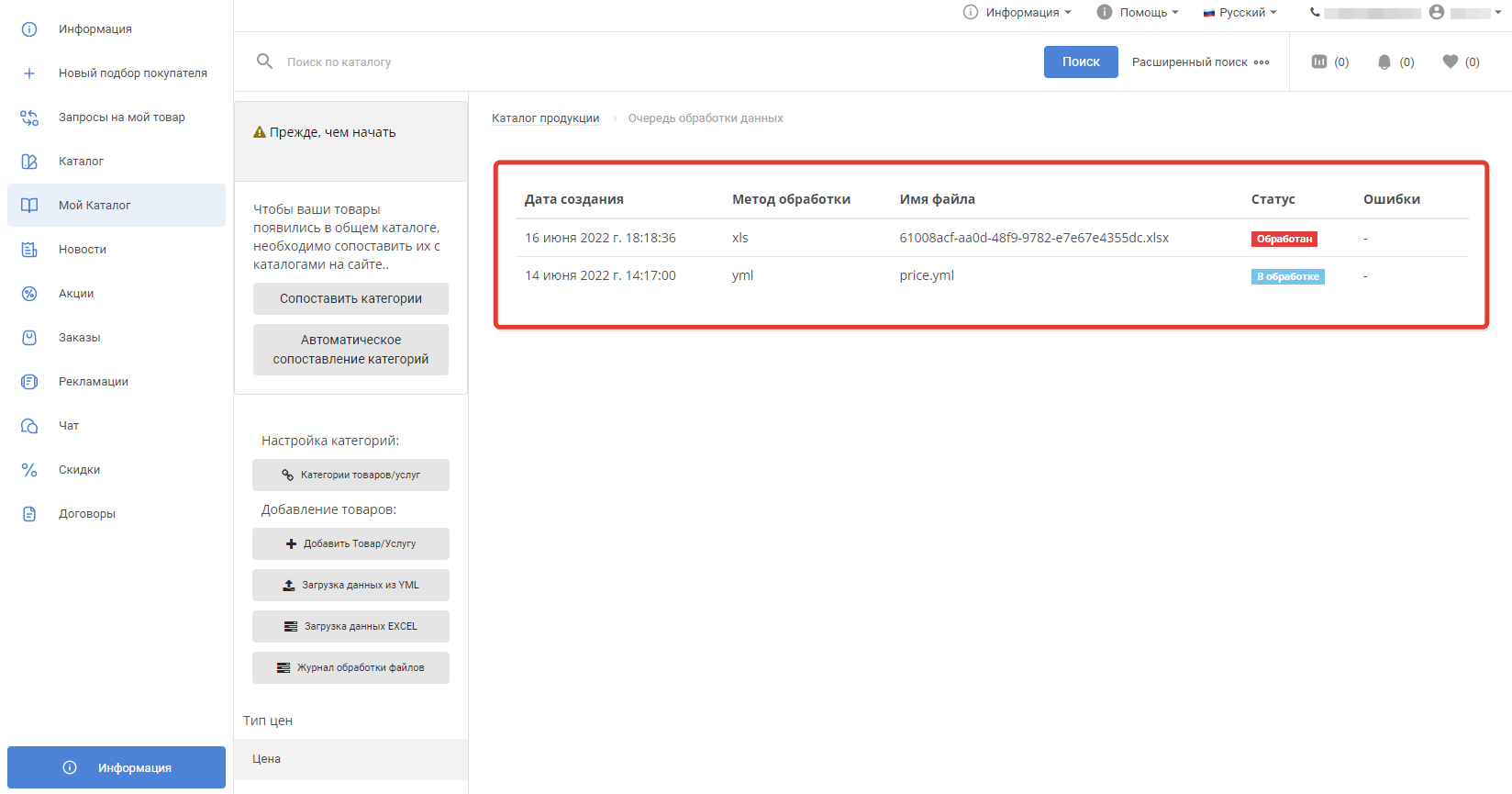Open Рекламации in the sidebar menu
The image size is (1512, 794).
pos(93,382)
